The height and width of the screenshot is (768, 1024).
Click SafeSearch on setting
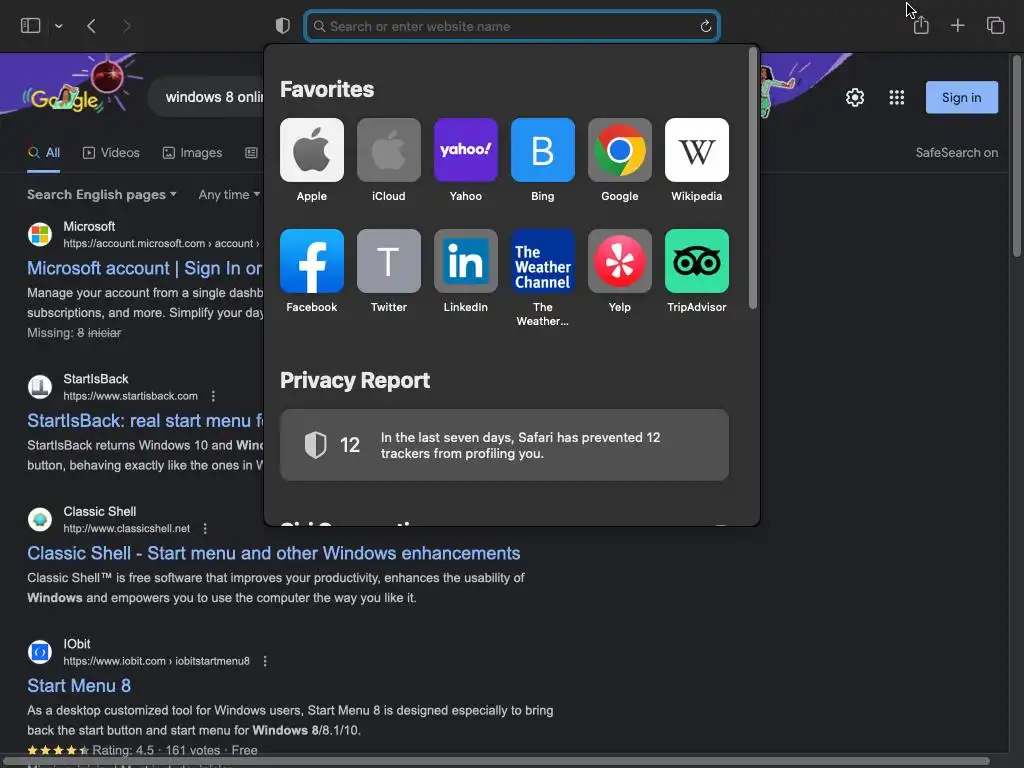[957, 153]
